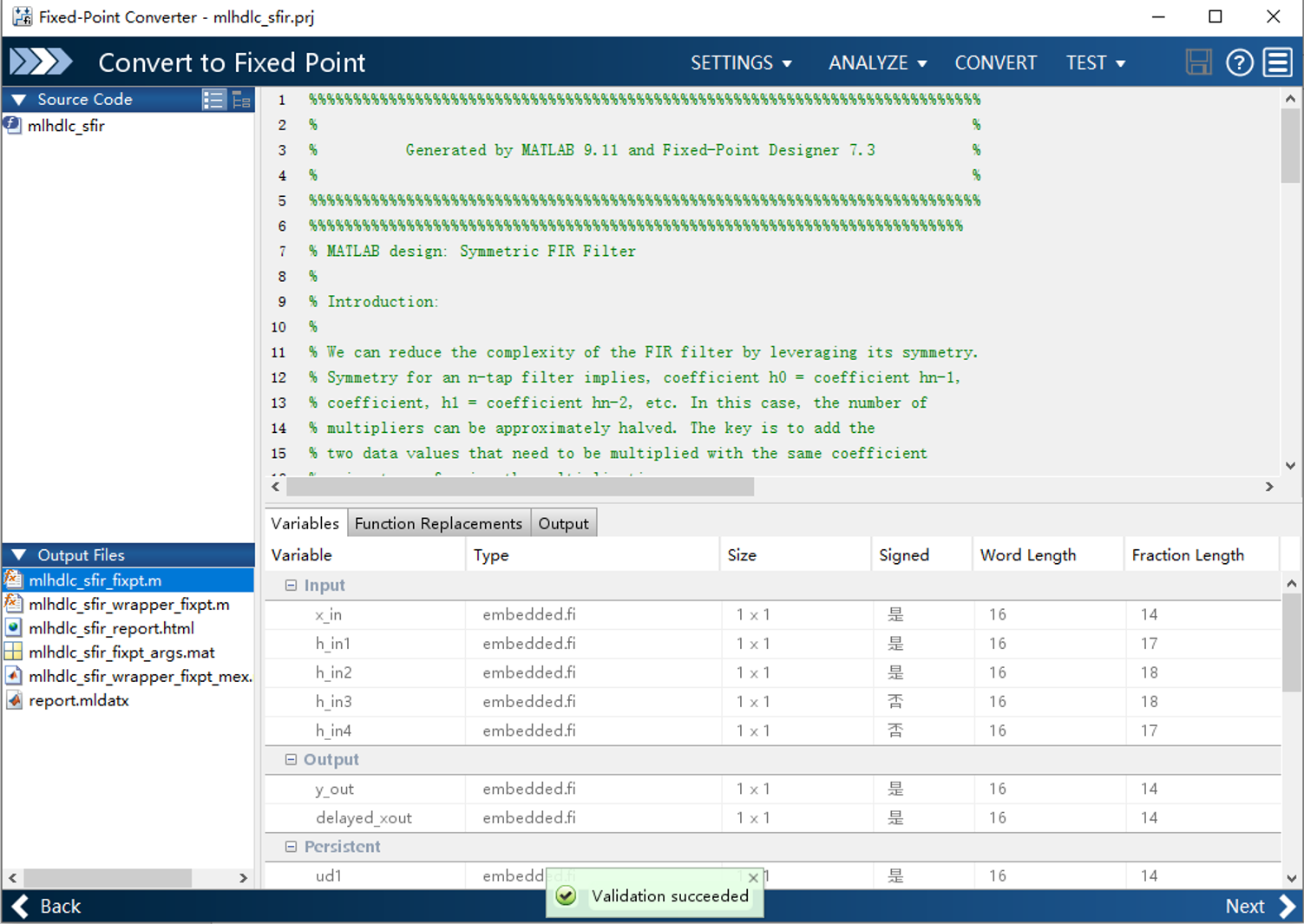Collapse the Input variable group
Screen dimensions: 1304x924
[292, 586]
